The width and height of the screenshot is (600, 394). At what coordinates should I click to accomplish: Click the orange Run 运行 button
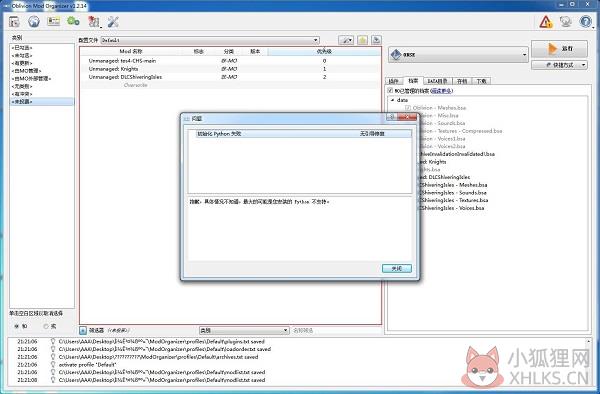[559, 49]
